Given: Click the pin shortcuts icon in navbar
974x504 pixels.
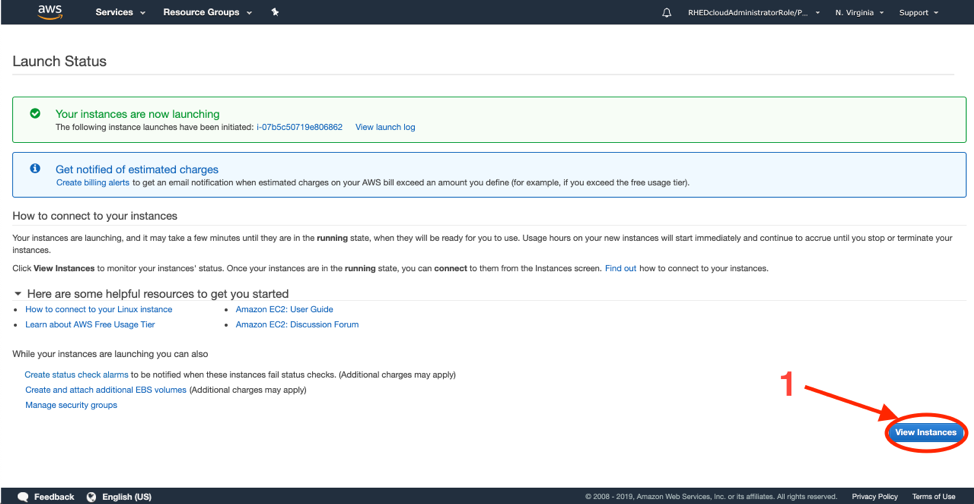Looking at the screenshot, I should (275, 12).
